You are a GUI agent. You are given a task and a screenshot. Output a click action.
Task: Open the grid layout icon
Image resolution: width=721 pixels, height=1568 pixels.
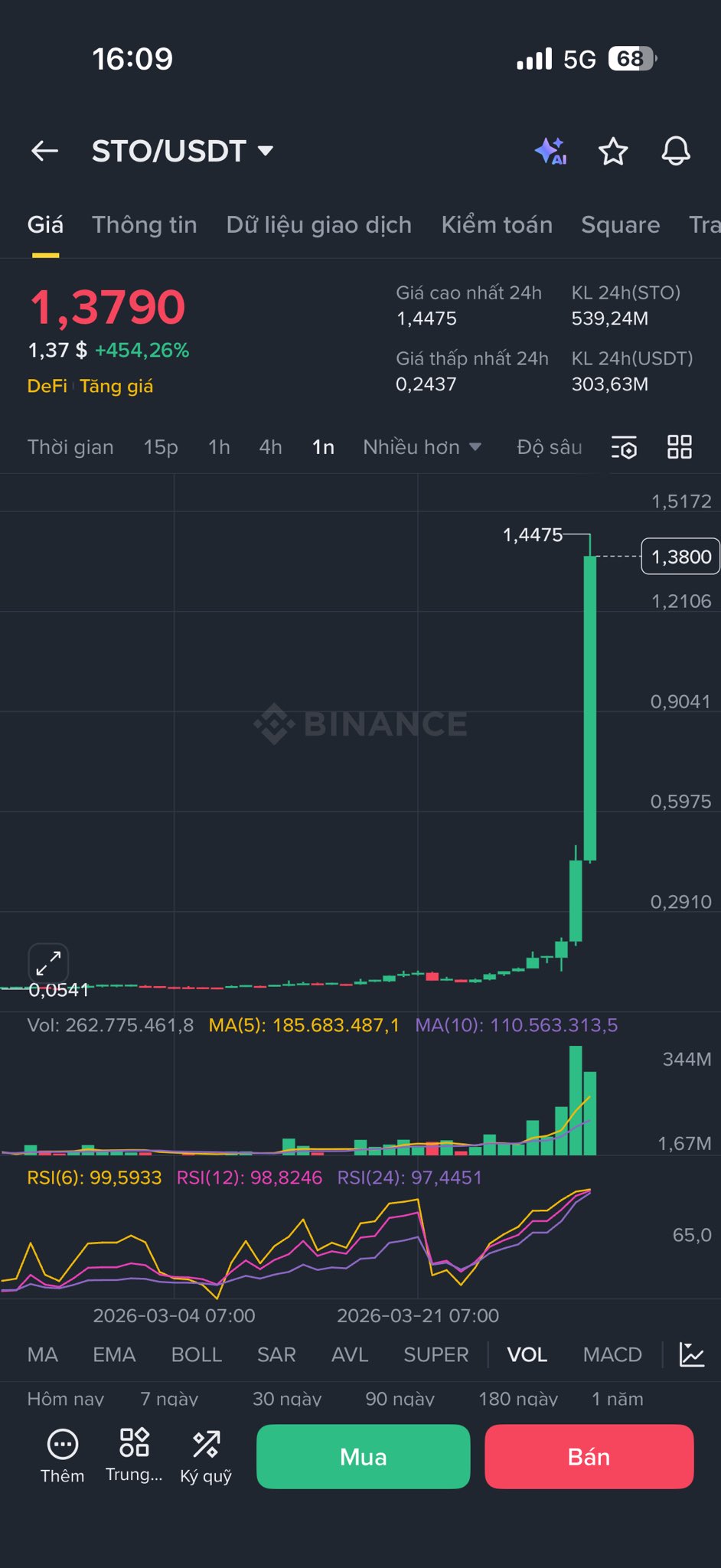(680, 447)
